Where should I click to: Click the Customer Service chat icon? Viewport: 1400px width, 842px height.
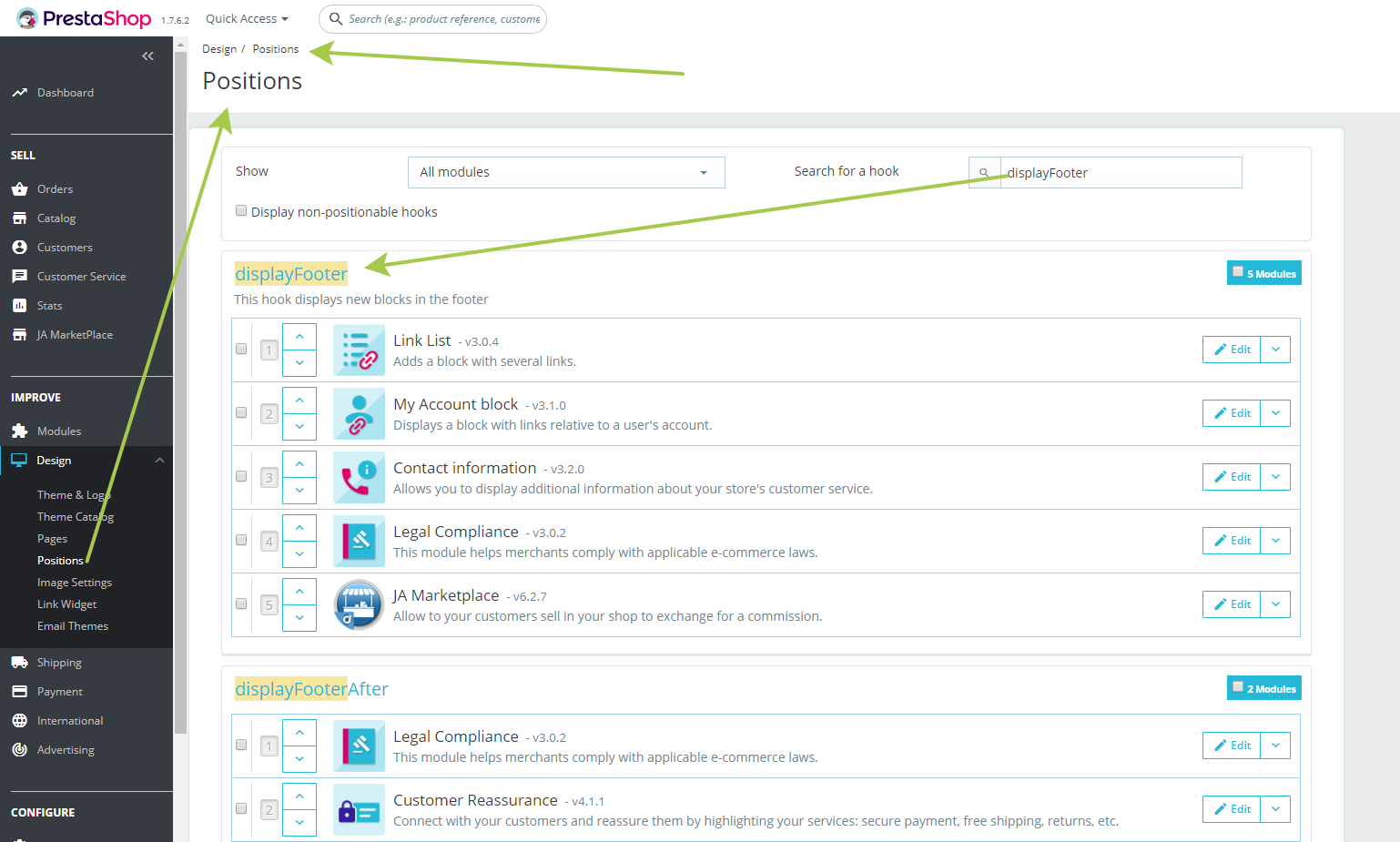(x=19, y=277)
